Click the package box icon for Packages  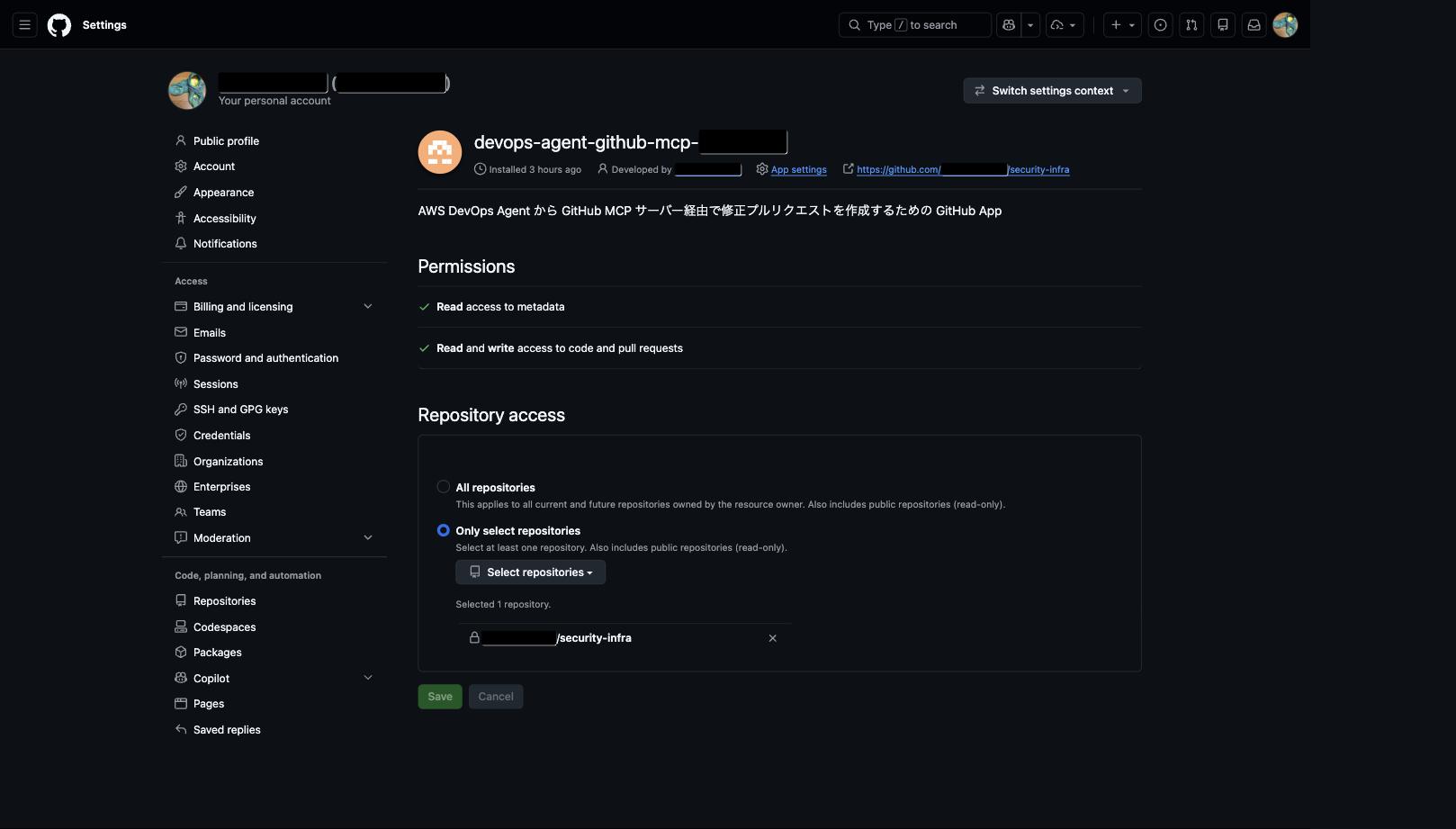[181, 653]
